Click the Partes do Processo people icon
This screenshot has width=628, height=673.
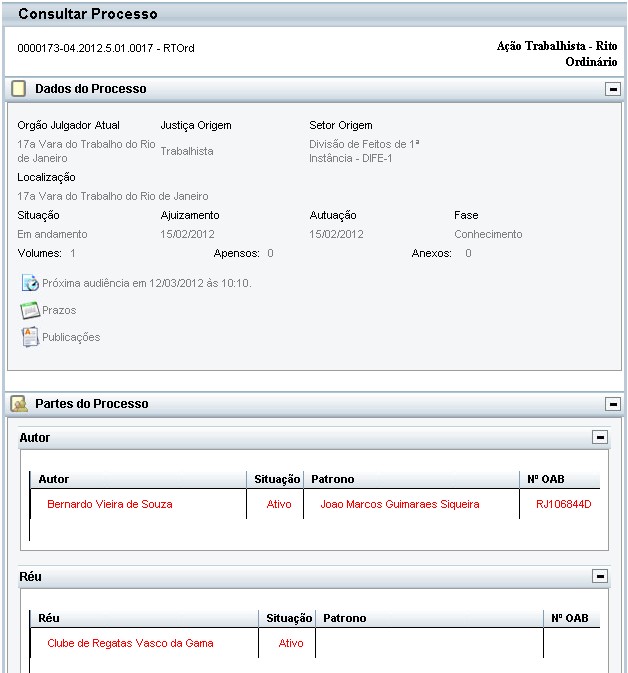[x=18, y=404]
